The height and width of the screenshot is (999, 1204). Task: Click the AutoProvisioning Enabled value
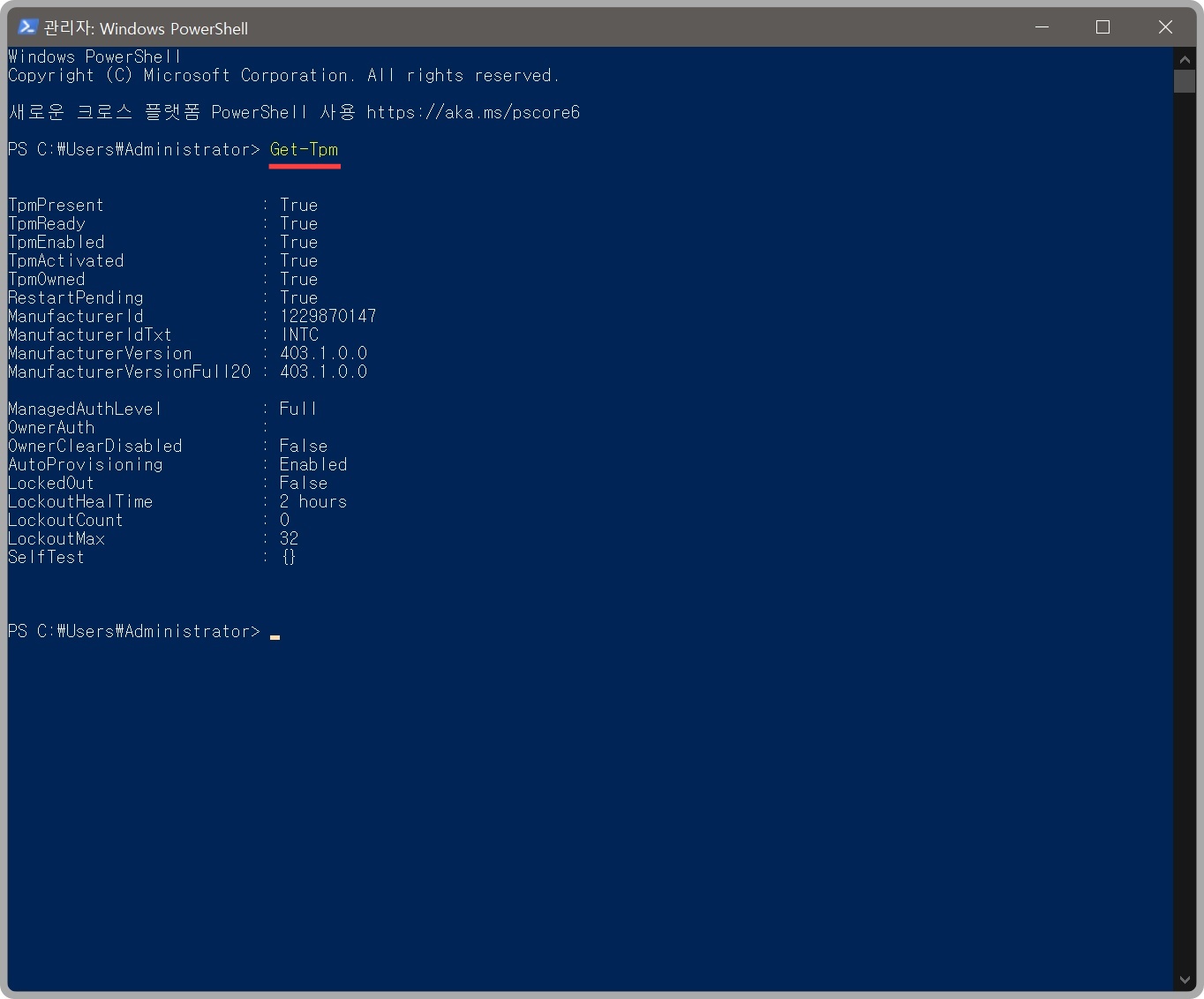click(x=313, y=464)
